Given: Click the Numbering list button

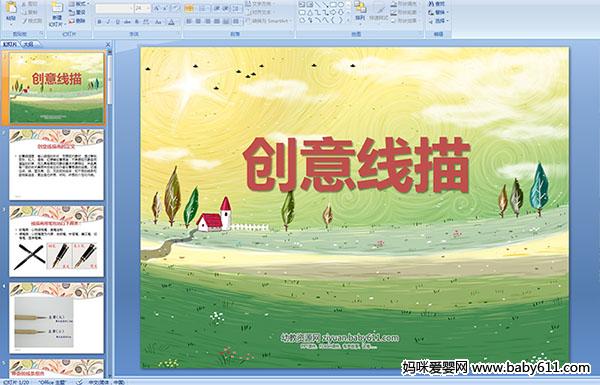Looking at the screenshot, I should [204, 8].
